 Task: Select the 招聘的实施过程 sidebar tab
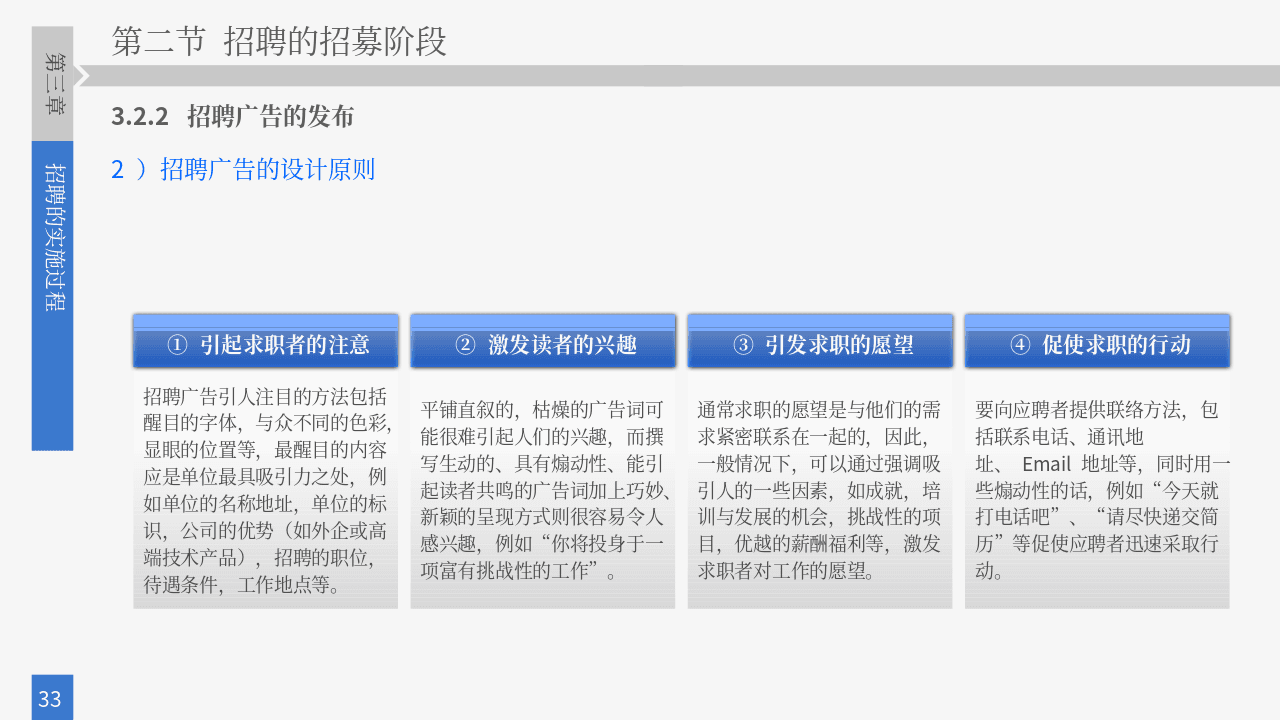[52, 296]
